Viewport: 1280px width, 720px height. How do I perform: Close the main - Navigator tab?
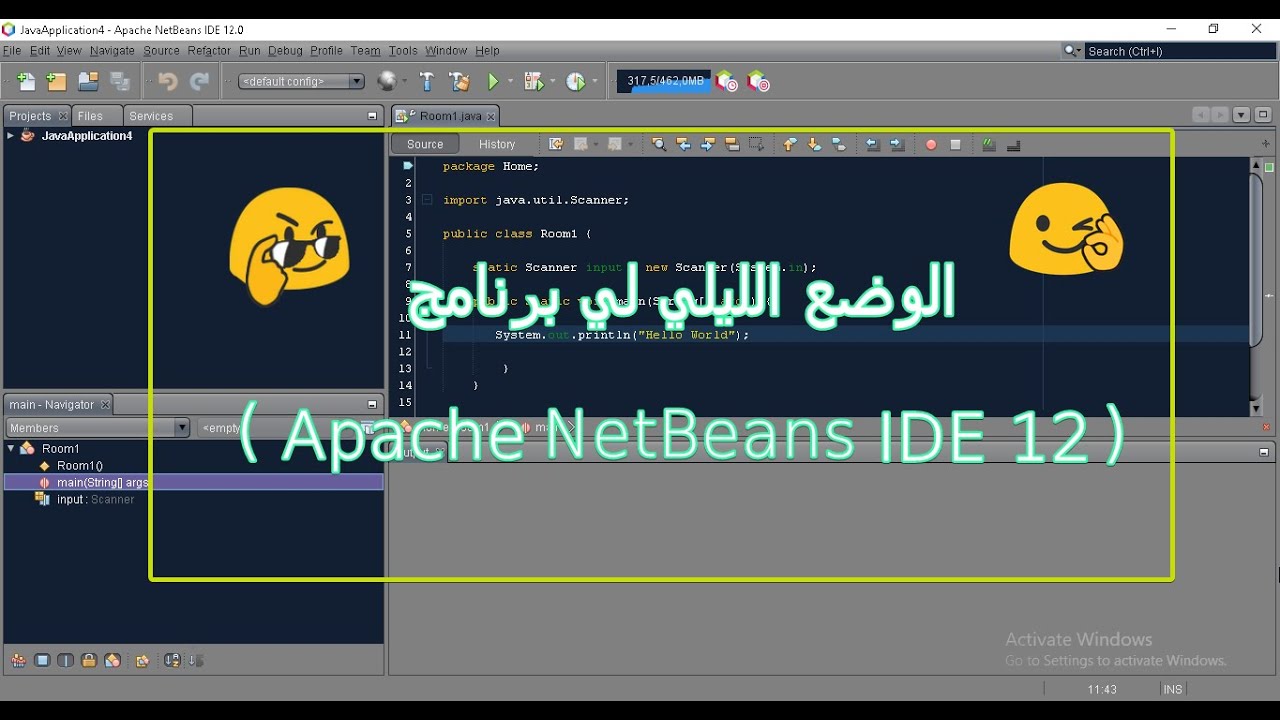pos(105,405)
